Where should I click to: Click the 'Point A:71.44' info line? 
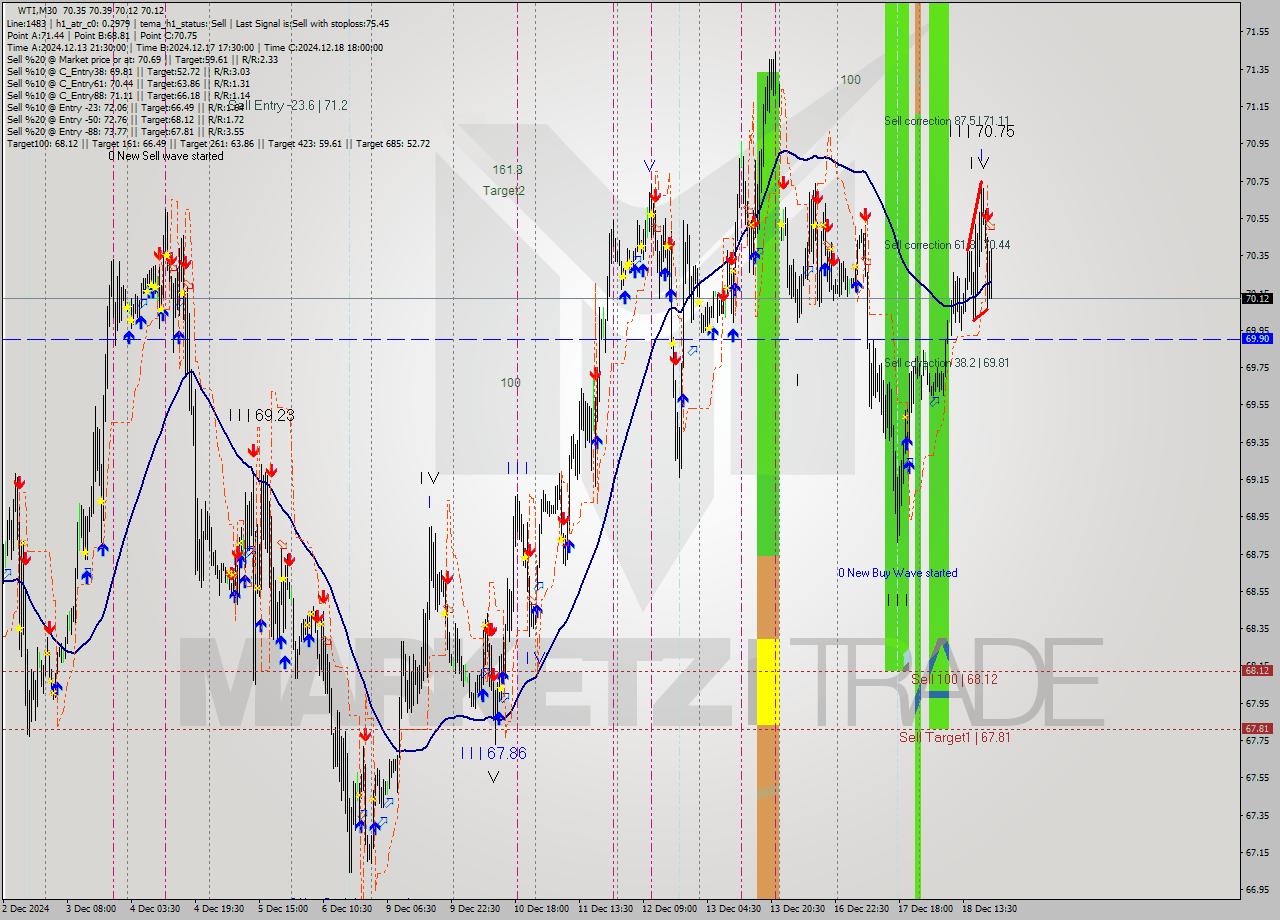(103, 35)
